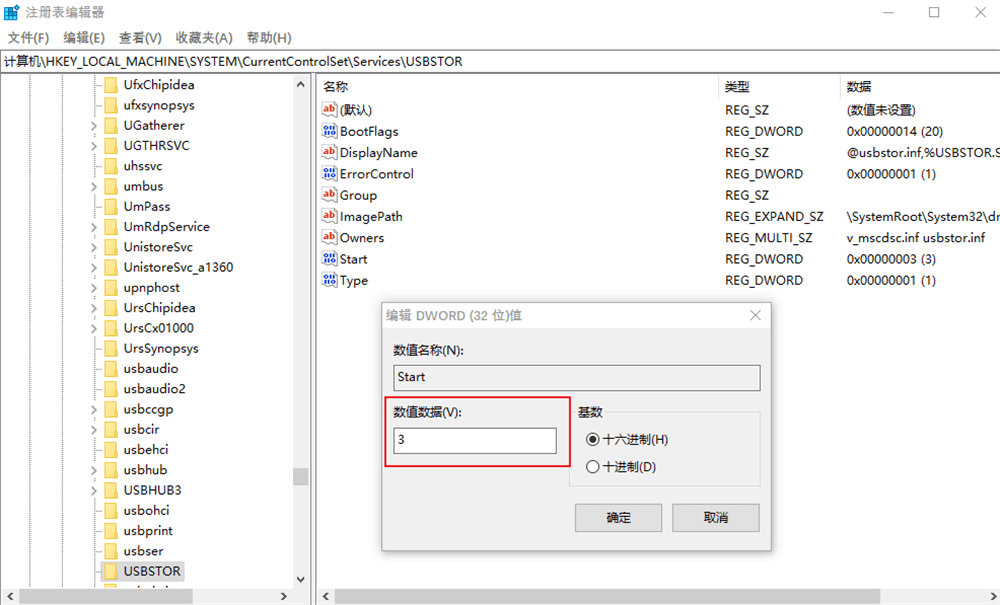Select the 十进制(D) decimal radio button
The width and height of the screenshot is (1000, 605).
pos(593,466)
